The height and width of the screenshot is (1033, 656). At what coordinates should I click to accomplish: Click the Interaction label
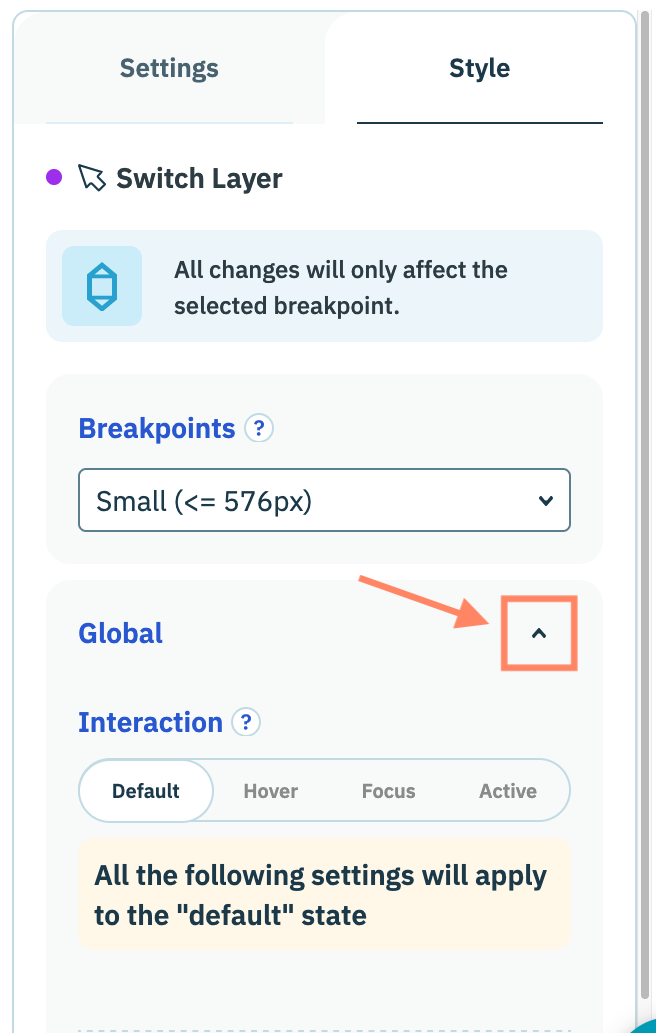click(150, 722)
